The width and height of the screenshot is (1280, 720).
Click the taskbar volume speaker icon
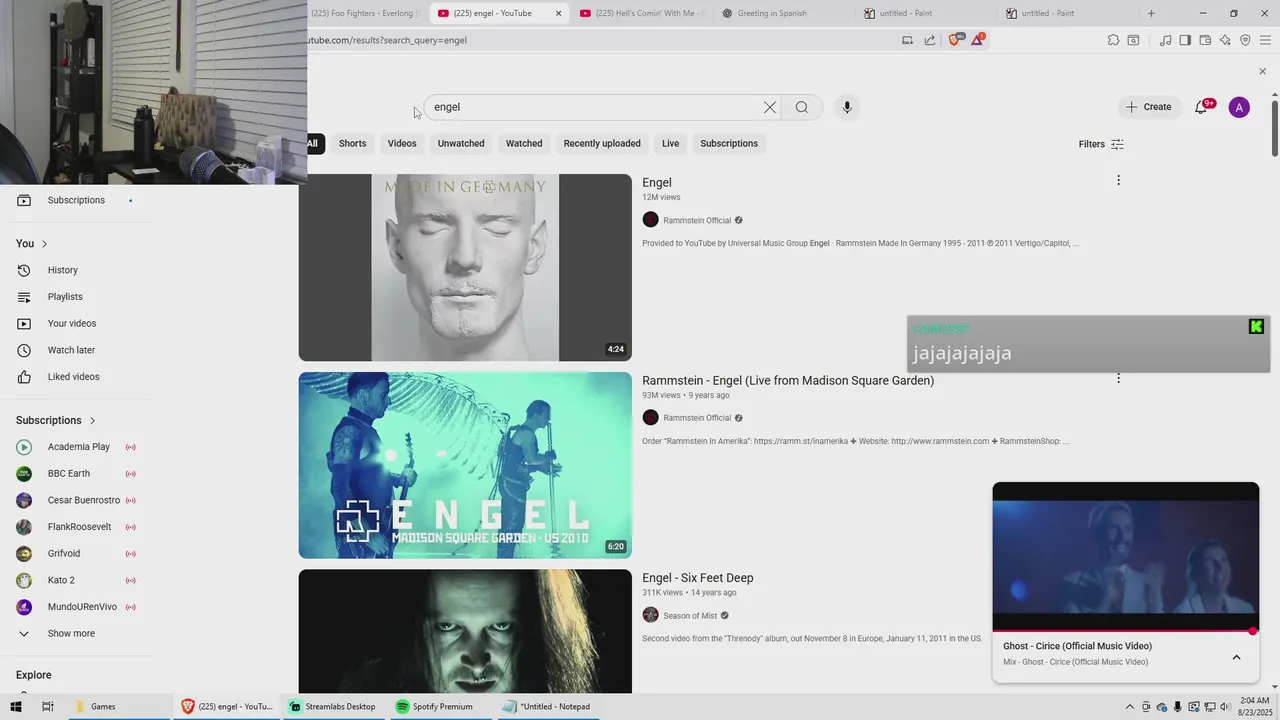tap(1225, 707)
